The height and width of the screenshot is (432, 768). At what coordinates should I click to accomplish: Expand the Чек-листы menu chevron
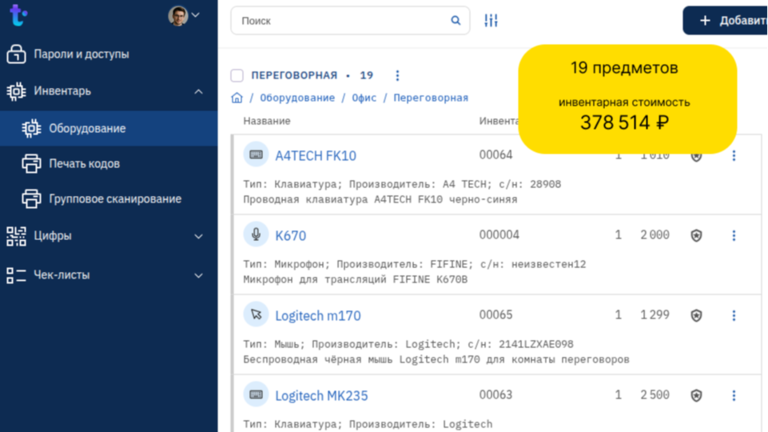click(x=198, y=276)
